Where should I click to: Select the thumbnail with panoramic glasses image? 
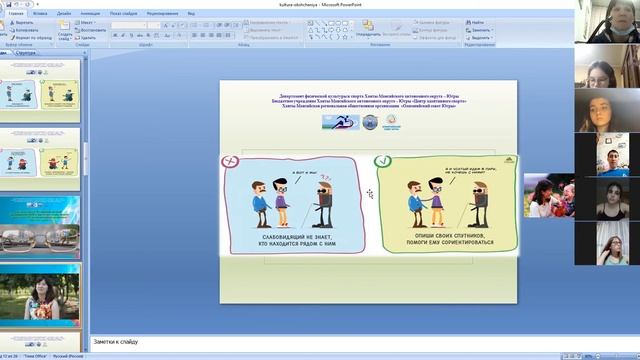(40, 227)
